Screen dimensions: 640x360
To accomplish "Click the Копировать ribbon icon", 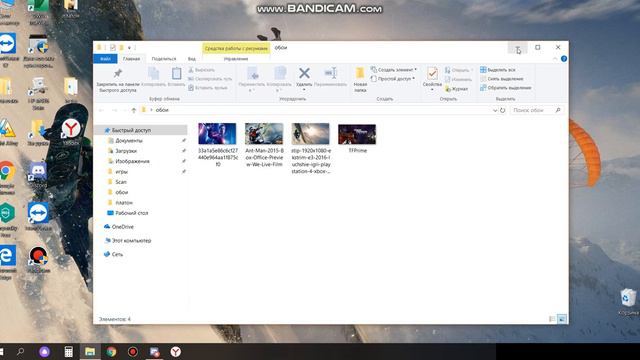I will click(153, 74).
